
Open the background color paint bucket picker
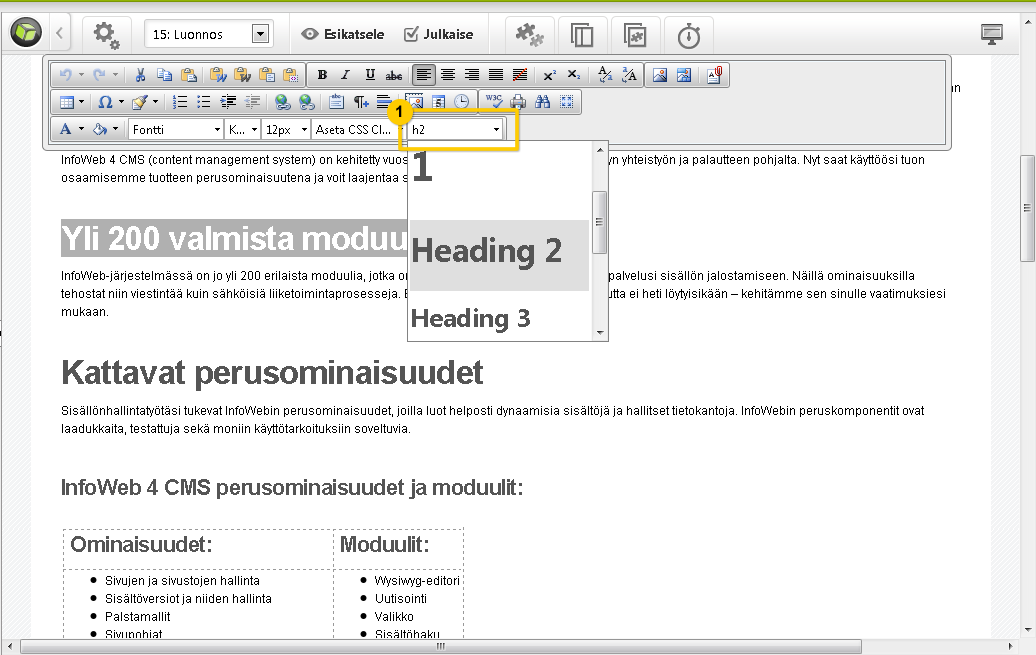point(100,130)
